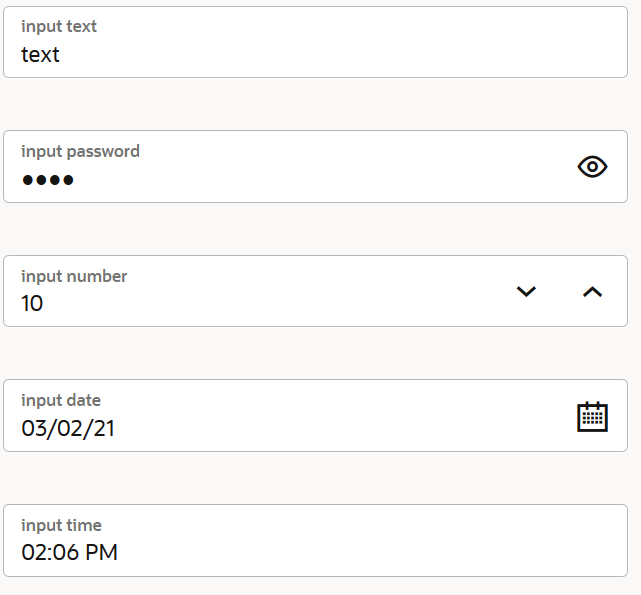This screenshot has height=595, width=641.
Task: Click the "input time" label
Action: 61,525
